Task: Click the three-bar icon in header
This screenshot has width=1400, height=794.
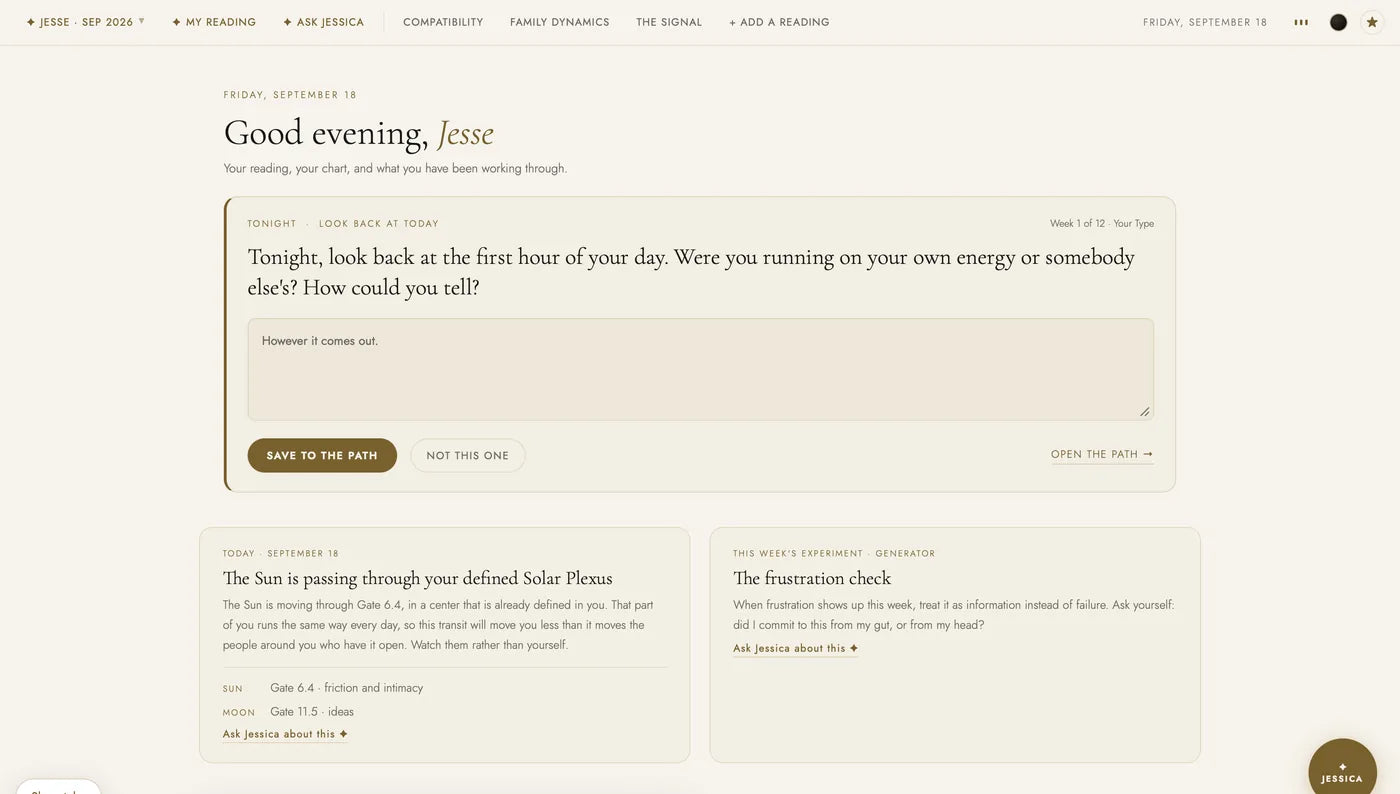Action: tap(1301, 22)
